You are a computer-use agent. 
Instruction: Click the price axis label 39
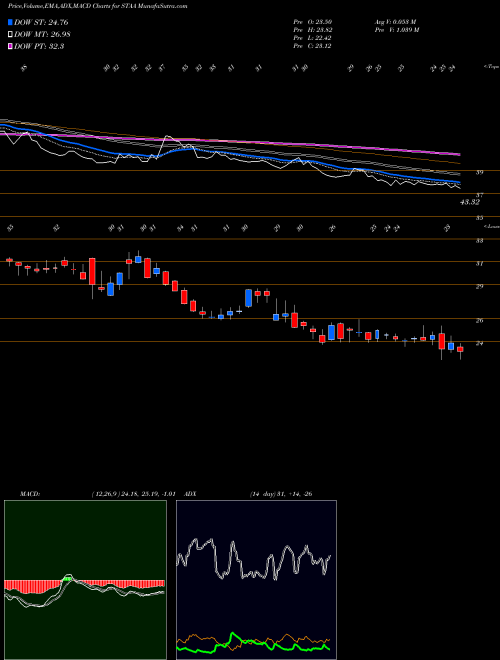coord(480,172)
